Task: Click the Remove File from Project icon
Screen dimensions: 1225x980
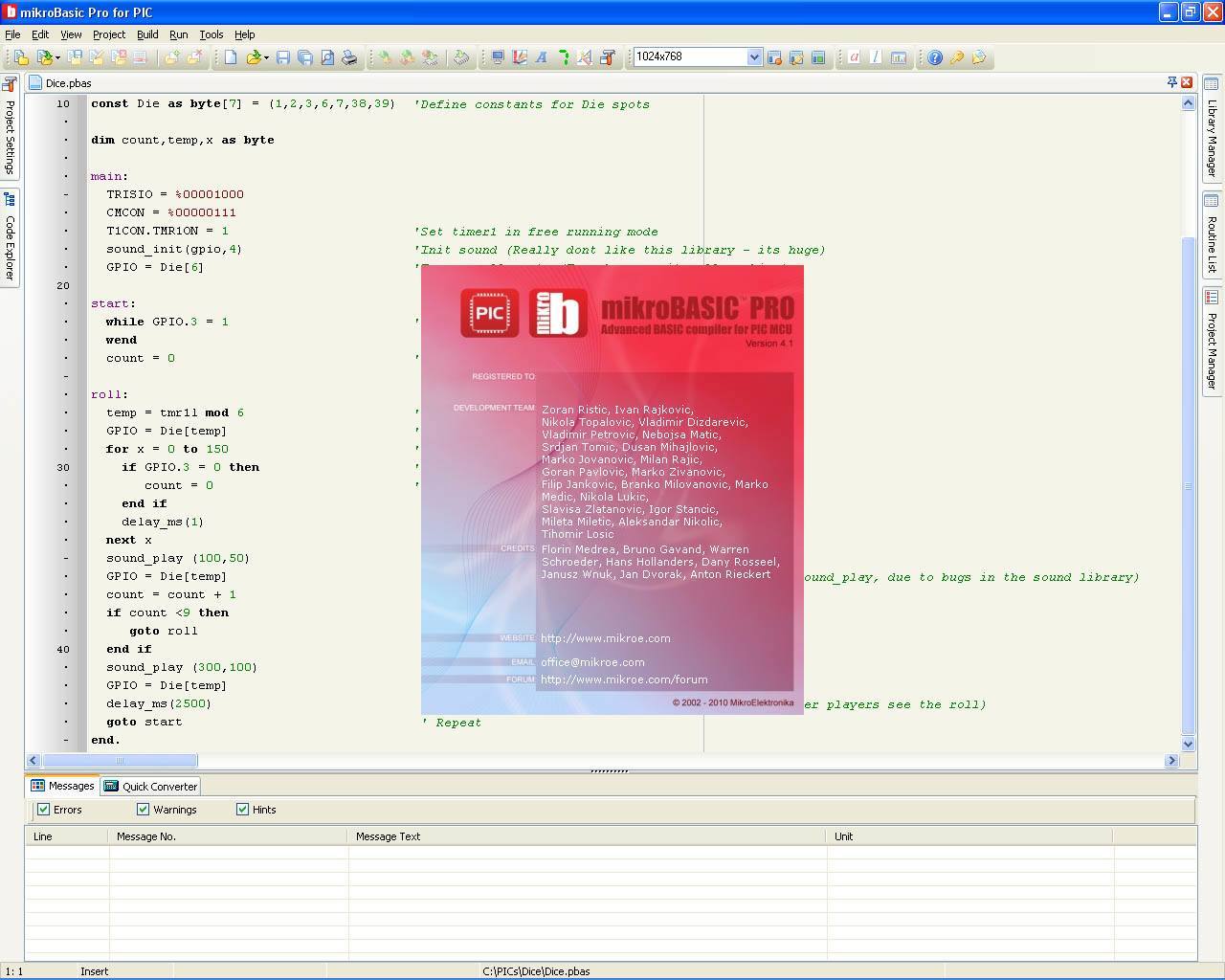Action: point(194,57)
